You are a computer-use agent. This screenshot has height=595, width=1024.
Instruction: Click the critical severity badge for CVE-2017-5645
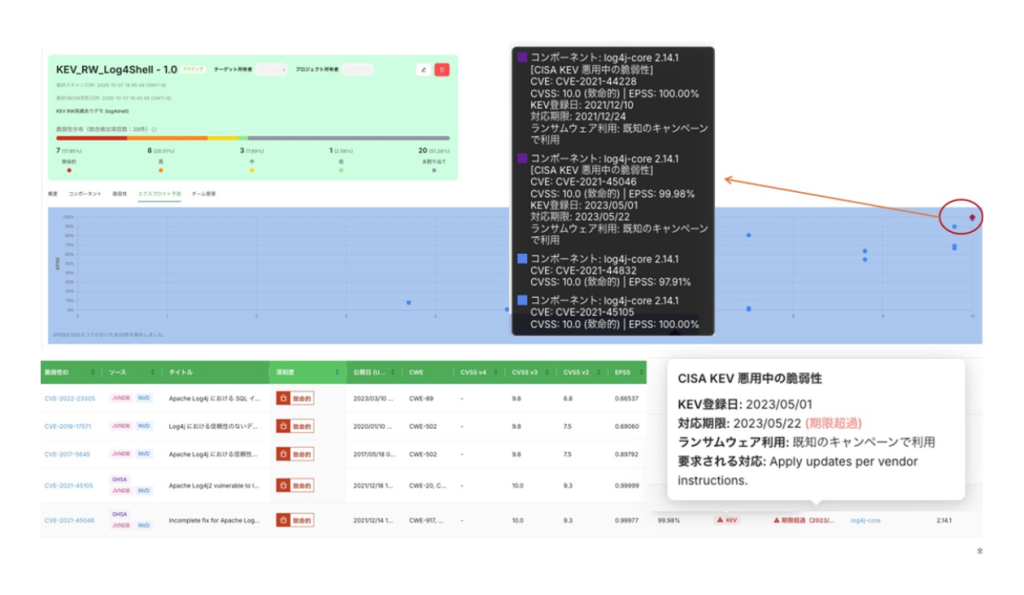295,454
